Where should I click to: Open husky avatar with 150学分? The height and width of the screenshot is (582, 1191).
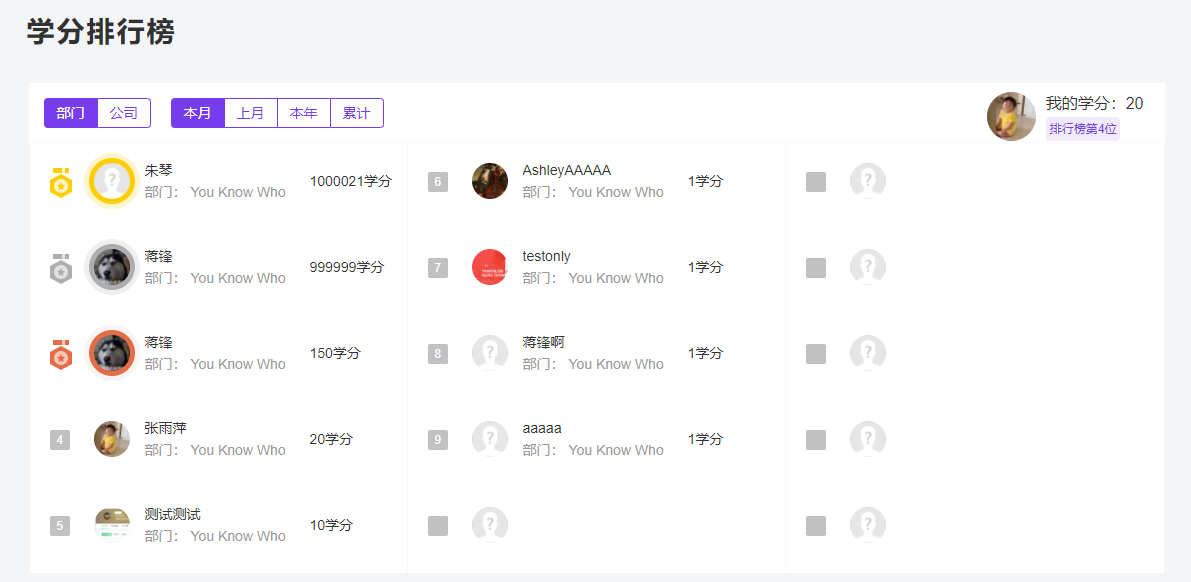[x=112, y=353]
